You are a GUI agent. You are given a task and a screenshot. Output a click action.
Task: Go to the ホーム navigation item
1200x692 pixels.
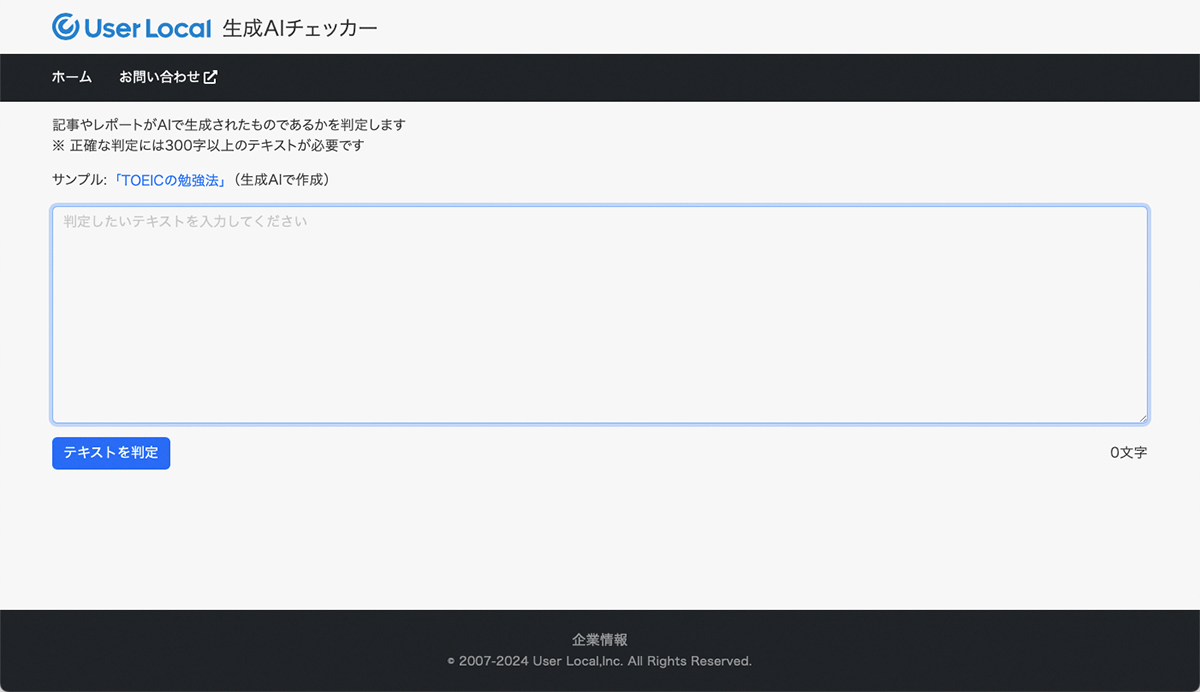click(x=72, y=77)
